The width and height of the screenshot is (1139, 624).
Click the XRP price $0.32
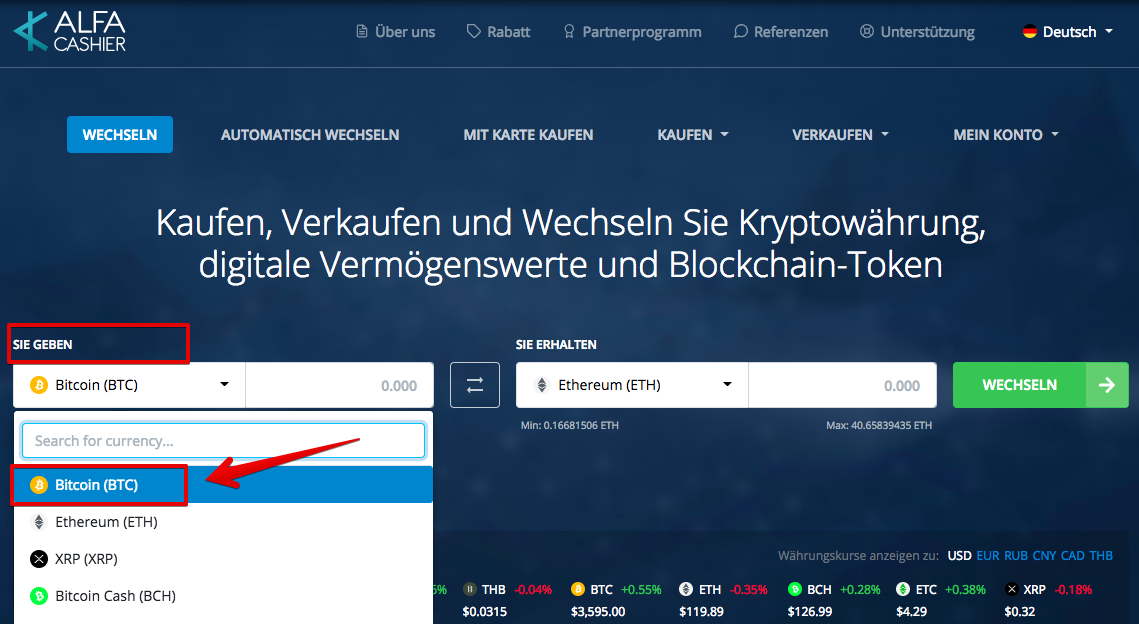pos(1019,612)
